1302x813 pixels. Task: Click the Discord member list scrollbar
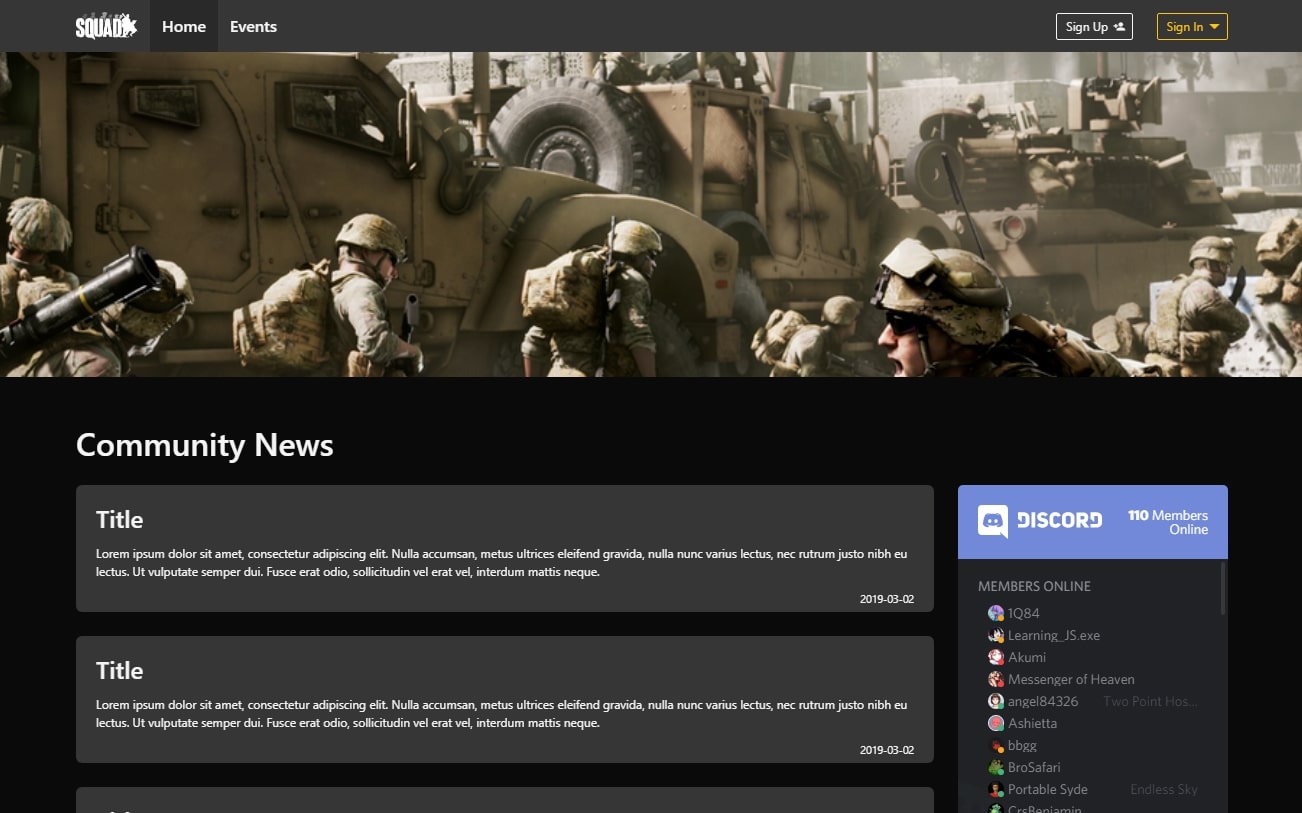1222,588
